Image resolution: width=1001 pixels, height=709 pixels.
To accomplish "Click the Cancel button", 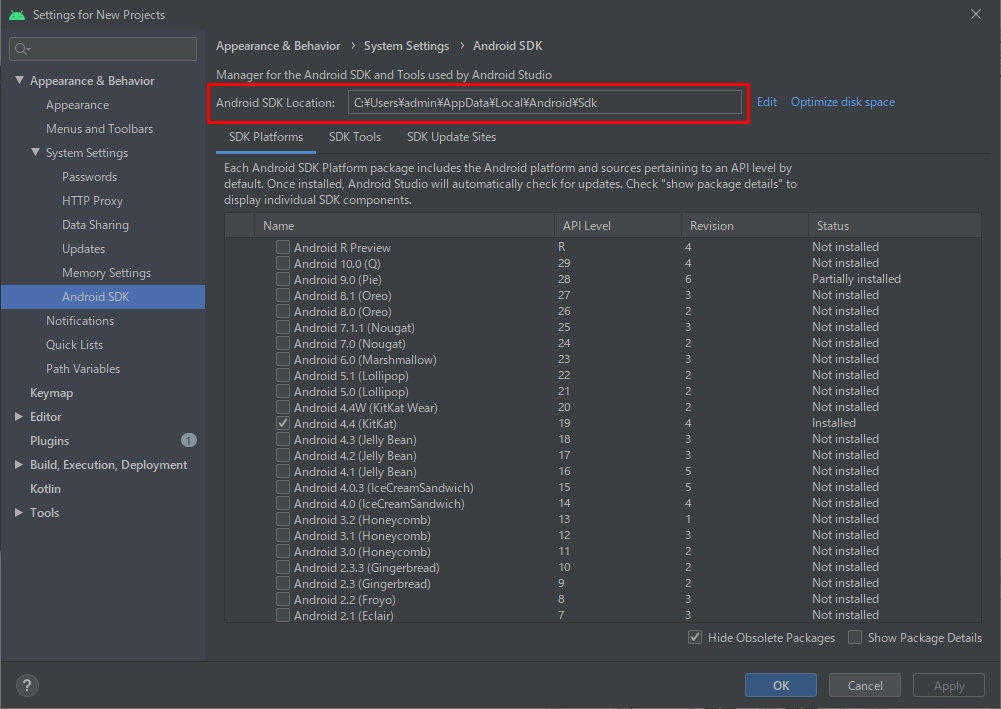I will point(865,685).
